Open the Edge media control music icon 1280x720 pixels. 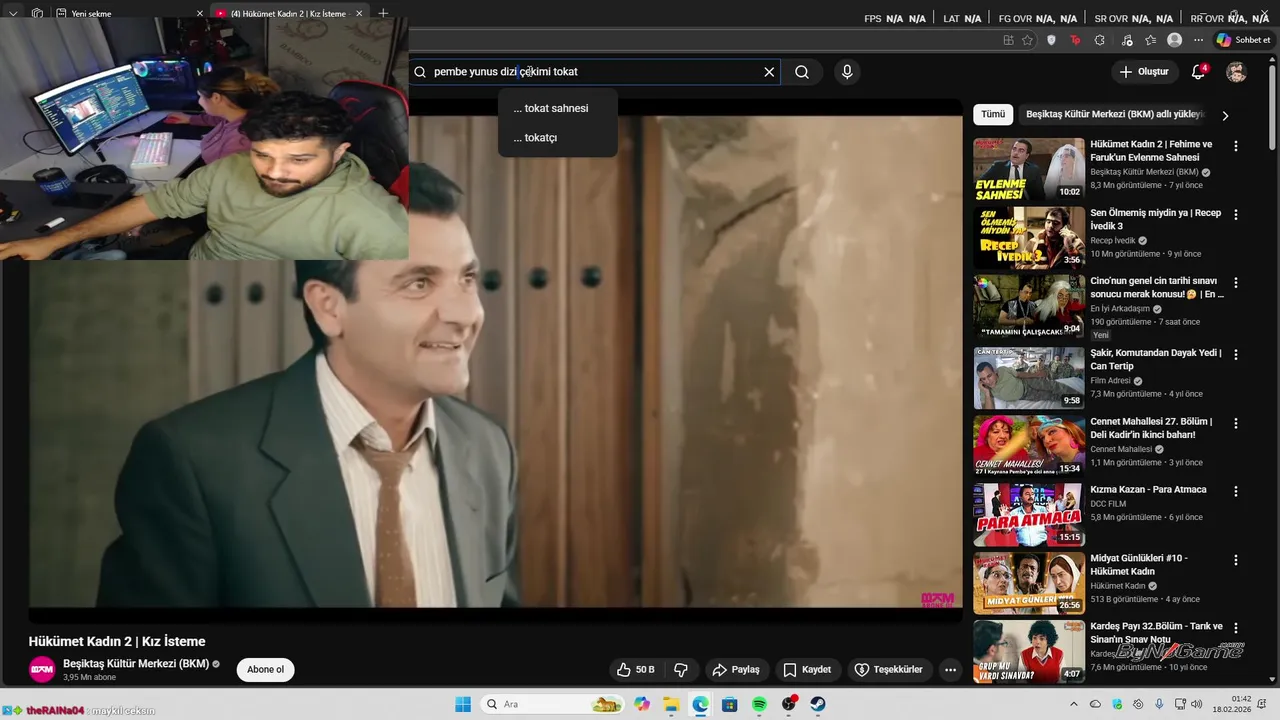pos(1127,40)
